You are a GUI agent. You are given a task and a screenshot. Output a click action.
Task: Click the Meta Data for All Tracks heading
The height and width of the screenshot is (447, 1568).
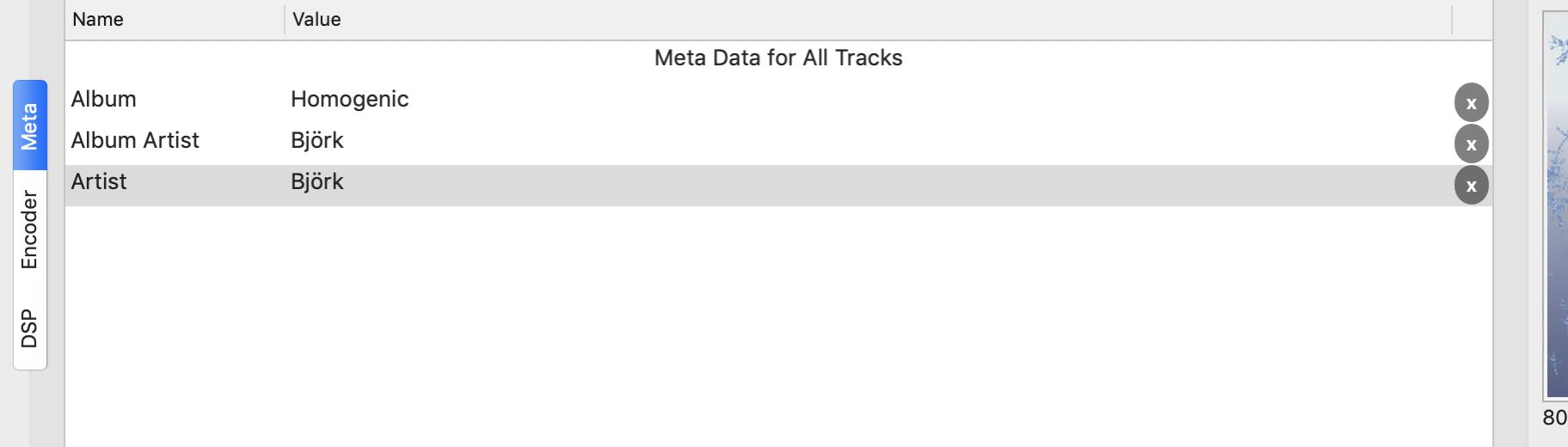point(778,58)
